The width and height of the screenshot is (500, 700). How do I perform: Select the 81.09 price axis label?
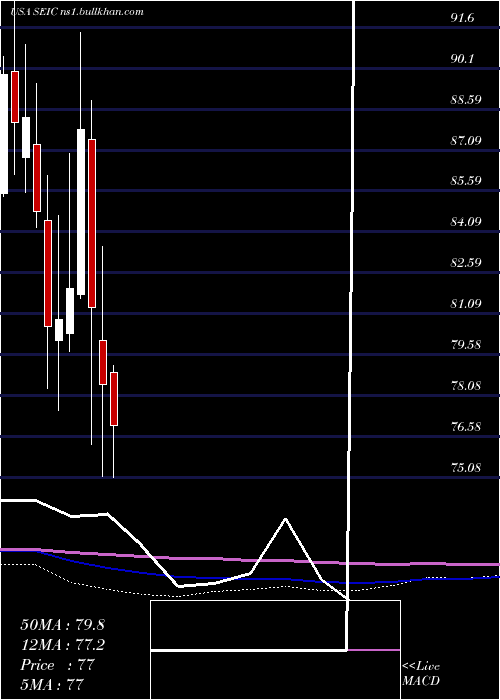point(466,304)
